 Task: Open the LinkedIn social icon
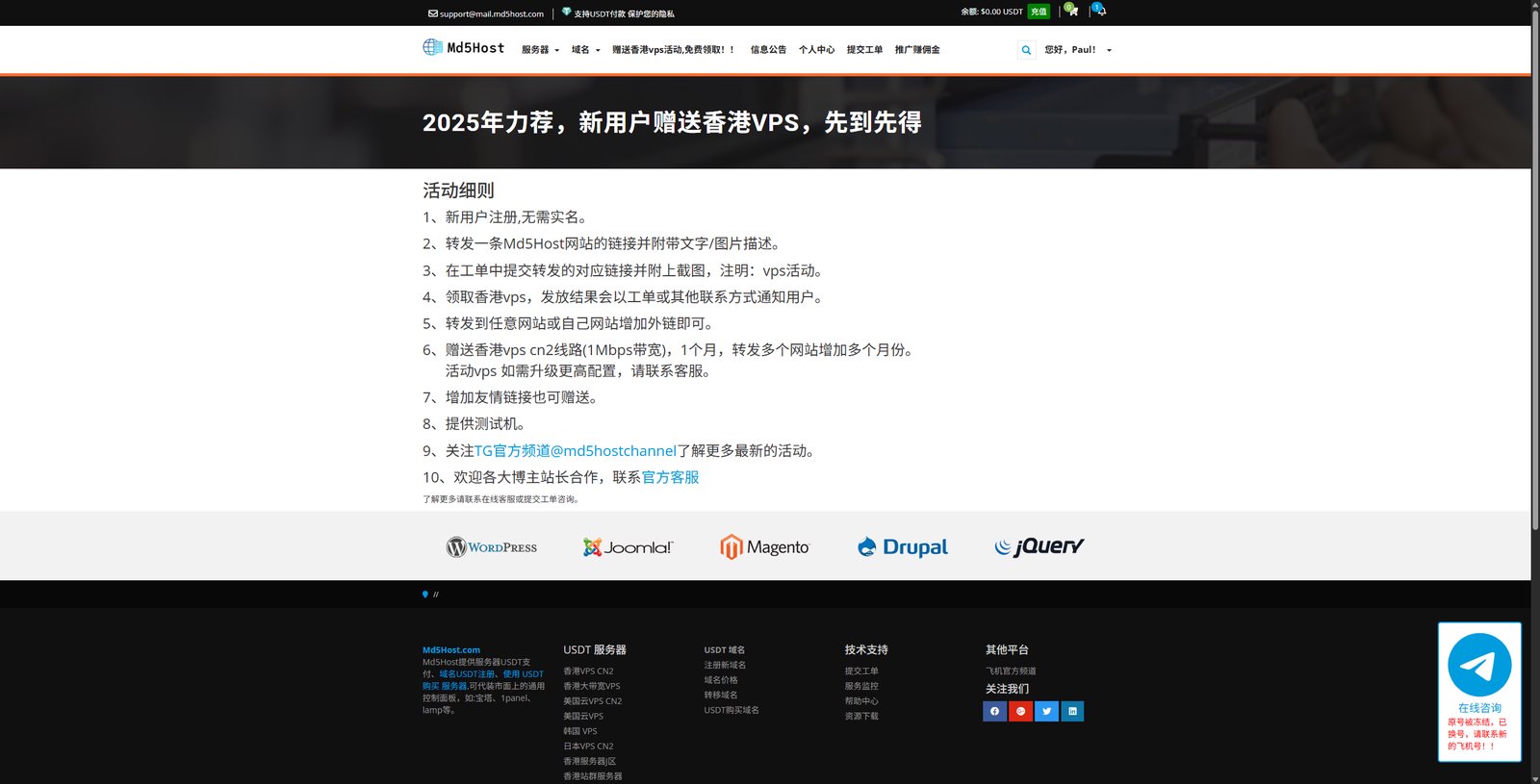coord(1072,711)
